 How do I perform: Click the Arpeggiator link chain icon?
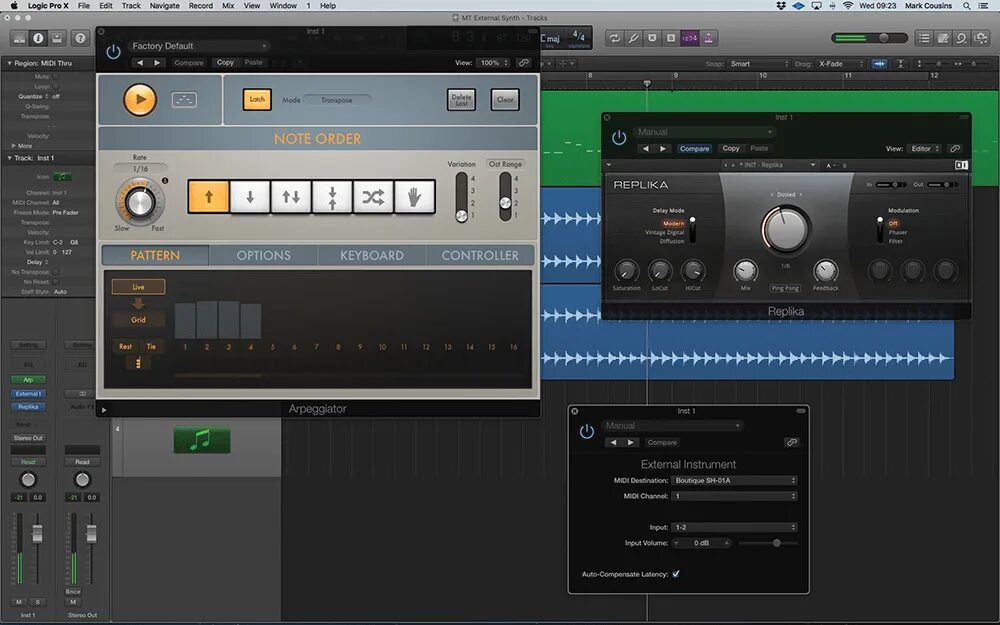[x=524, y=62]
